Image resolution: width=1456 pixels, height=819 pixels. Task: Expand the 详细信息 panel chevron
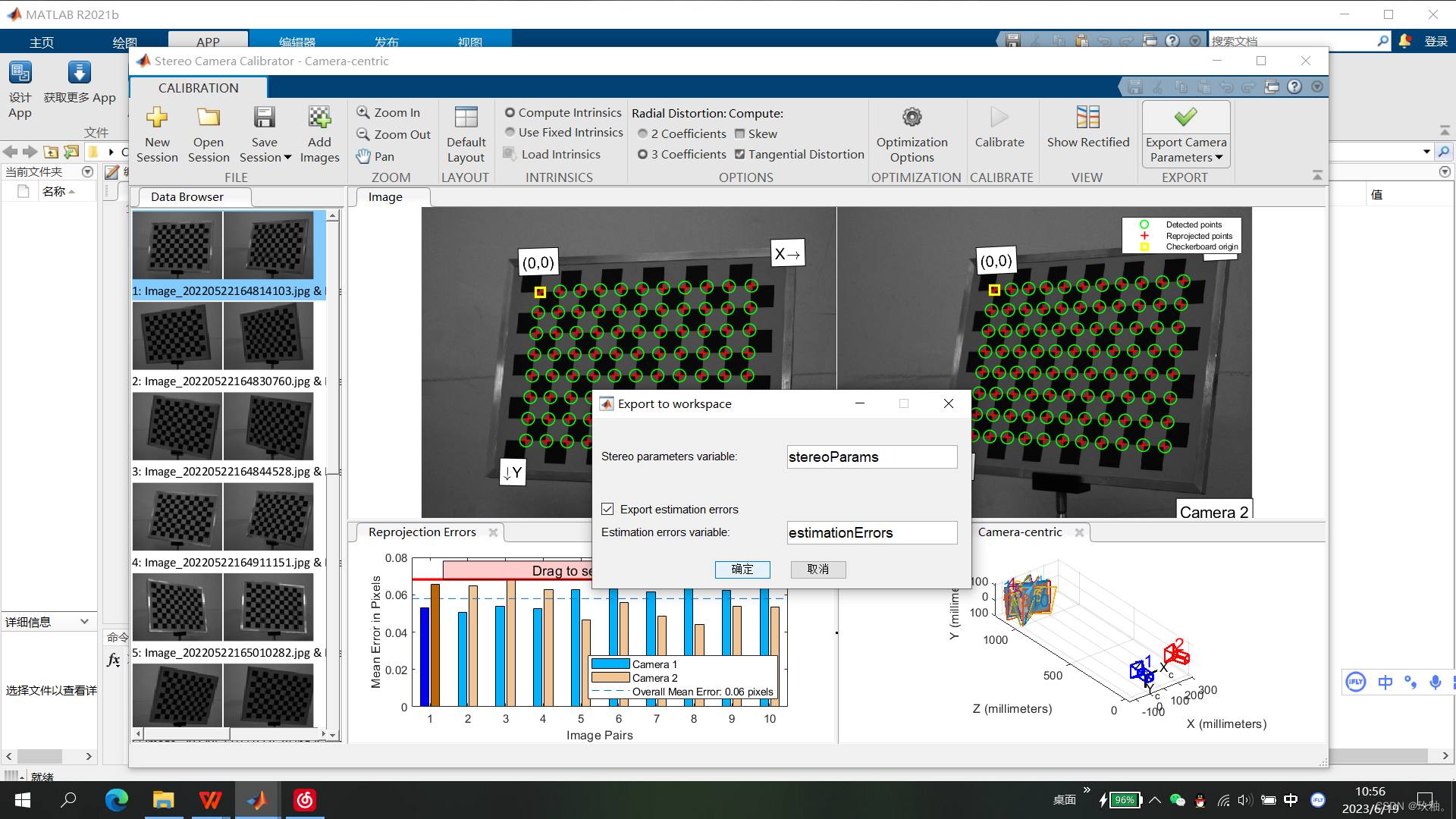[84, 622]
